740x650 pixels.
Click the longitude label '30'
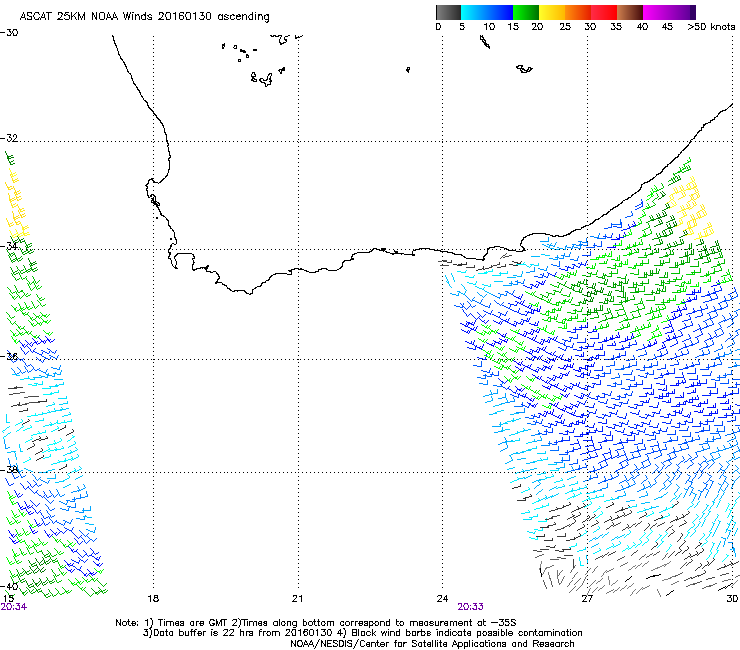pos(732,599)
